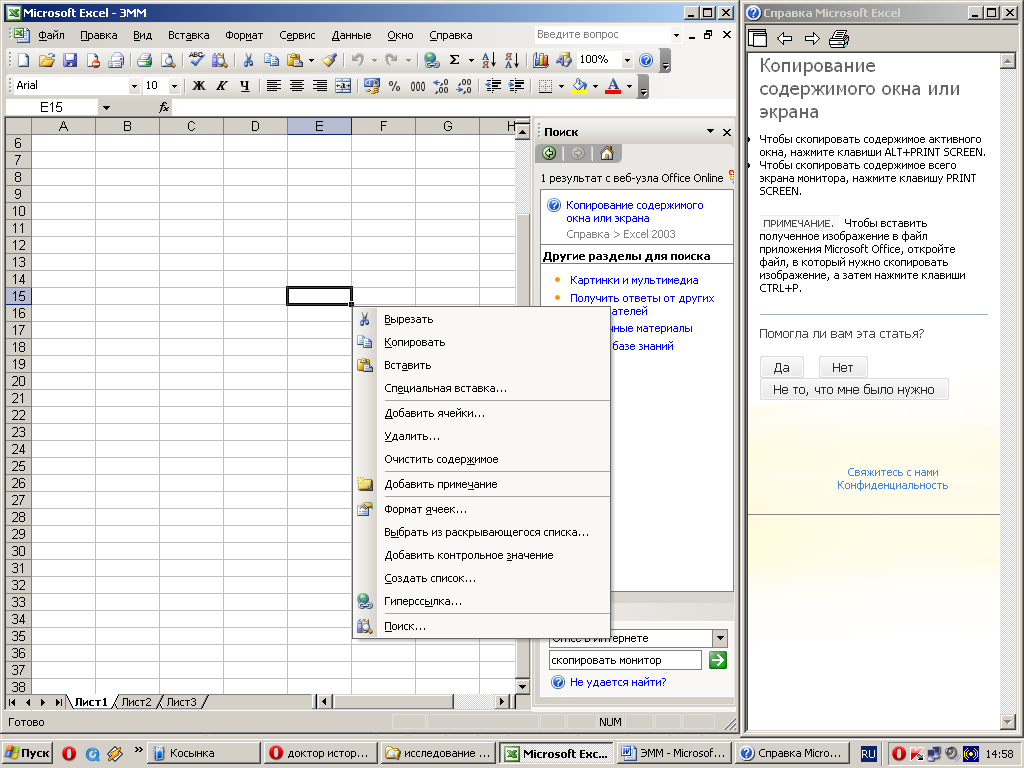Image resolution: width=1024 pixels, height=768 pixels.
Task: Choose Гиперссылка in context menu
Action: pyautogui.click(x=481, y=601)
